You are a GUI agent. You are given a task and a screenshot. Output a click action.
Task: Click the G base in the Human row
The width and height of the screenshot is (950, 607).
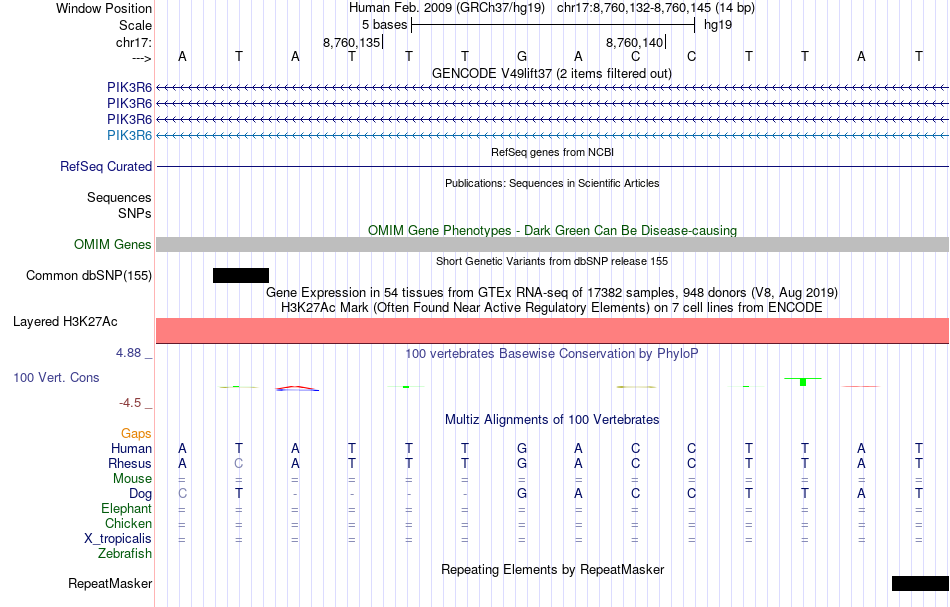(522, 449)
